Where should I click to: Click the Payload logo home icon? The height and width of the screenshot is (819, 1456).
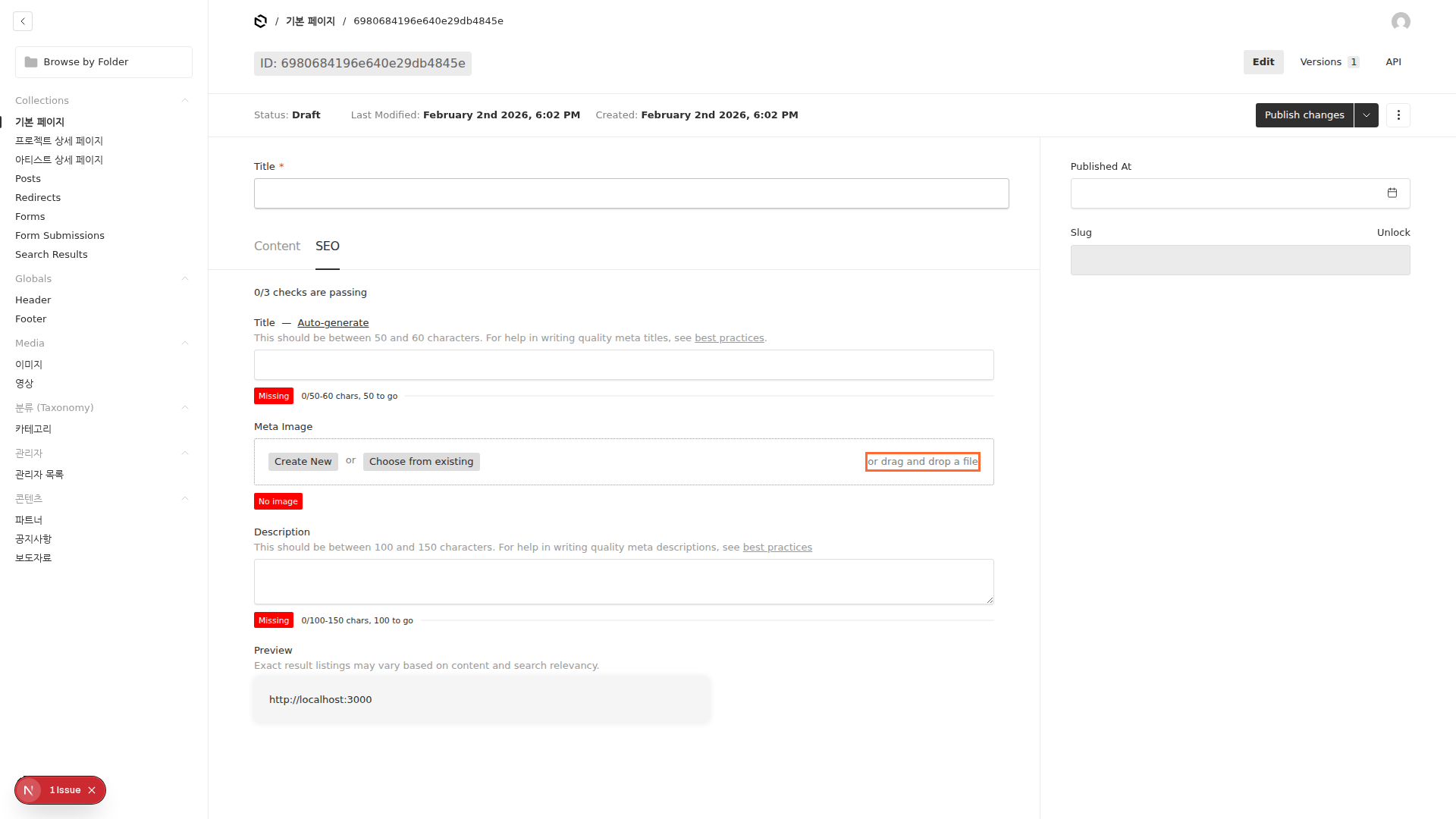pyautogui.click(x=260, y=21)
